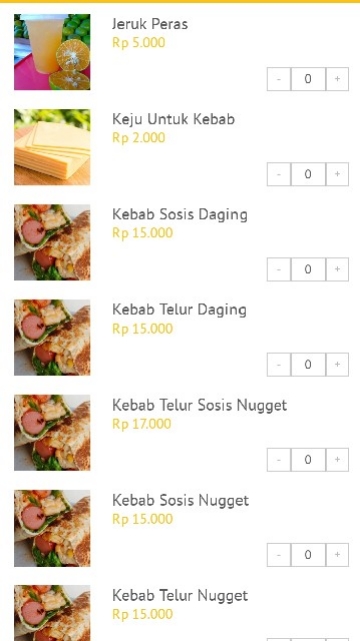The height and width of the screenshot is (641, 360).
Task: Select quantity field for Jeruk Peras
Action: coord(308,79)
